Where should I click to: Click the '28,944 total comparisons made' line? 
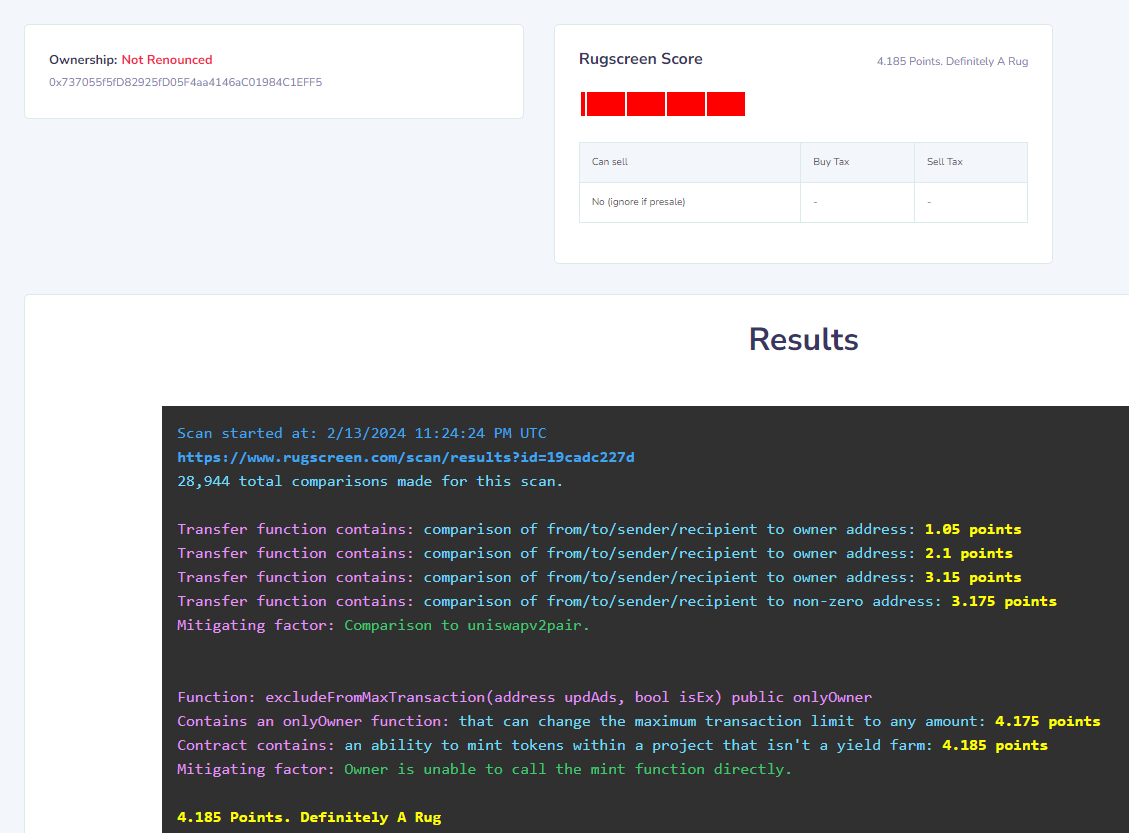click(370, 481)
